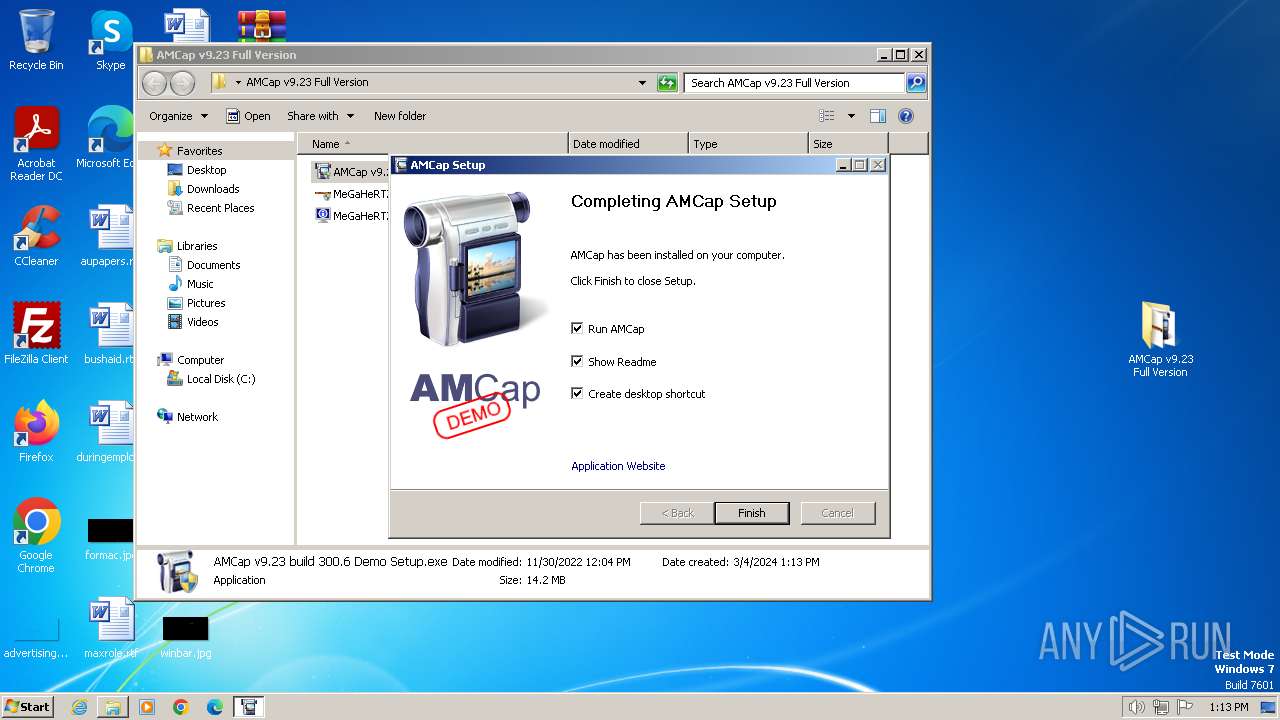Open the Application Website link
This screenshot has width=1280, height=720.
click(x=618, y=466)
